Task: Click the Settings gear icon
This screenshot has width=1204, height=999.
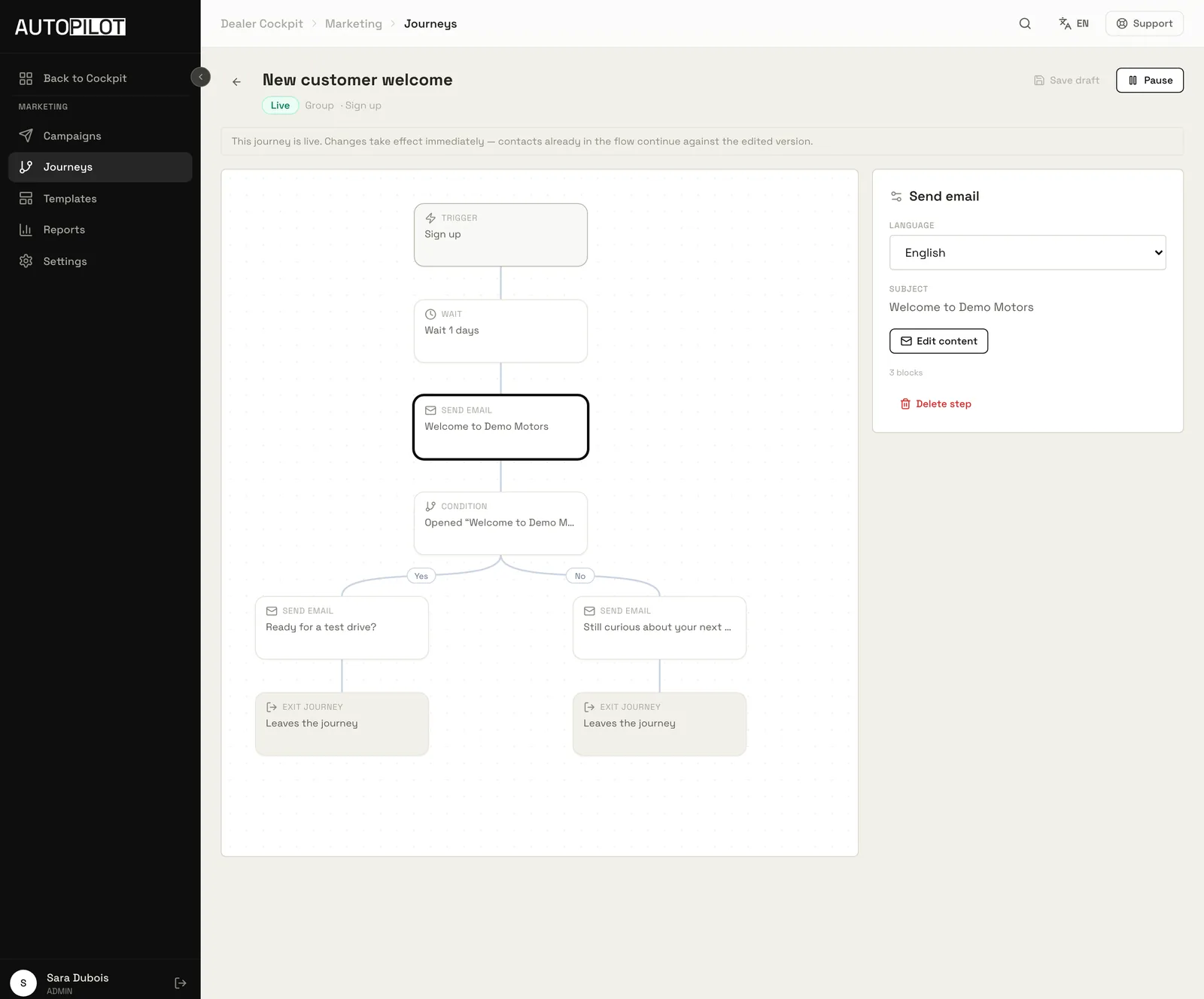Action: tap(26, 261)
